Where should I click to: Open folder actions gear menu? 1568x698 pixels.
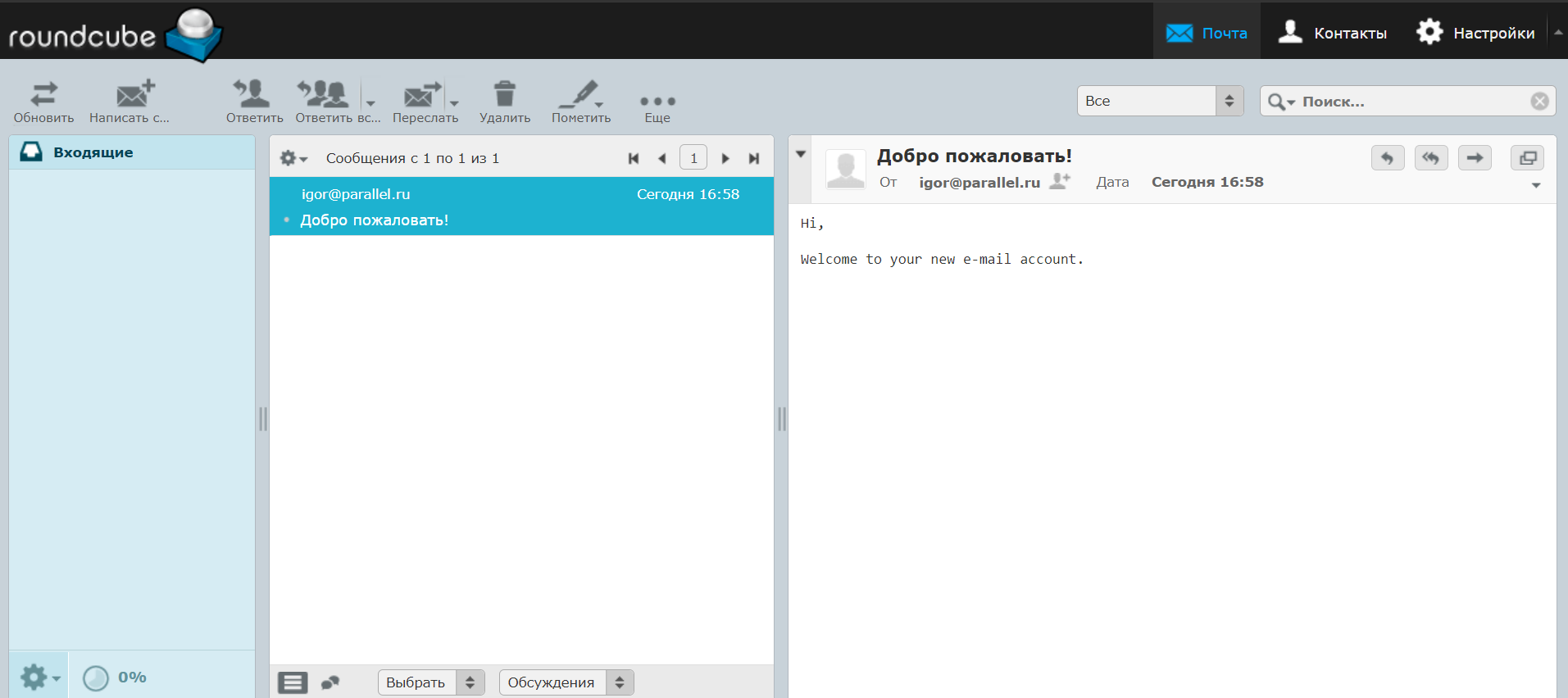click(x=39, y=677)
